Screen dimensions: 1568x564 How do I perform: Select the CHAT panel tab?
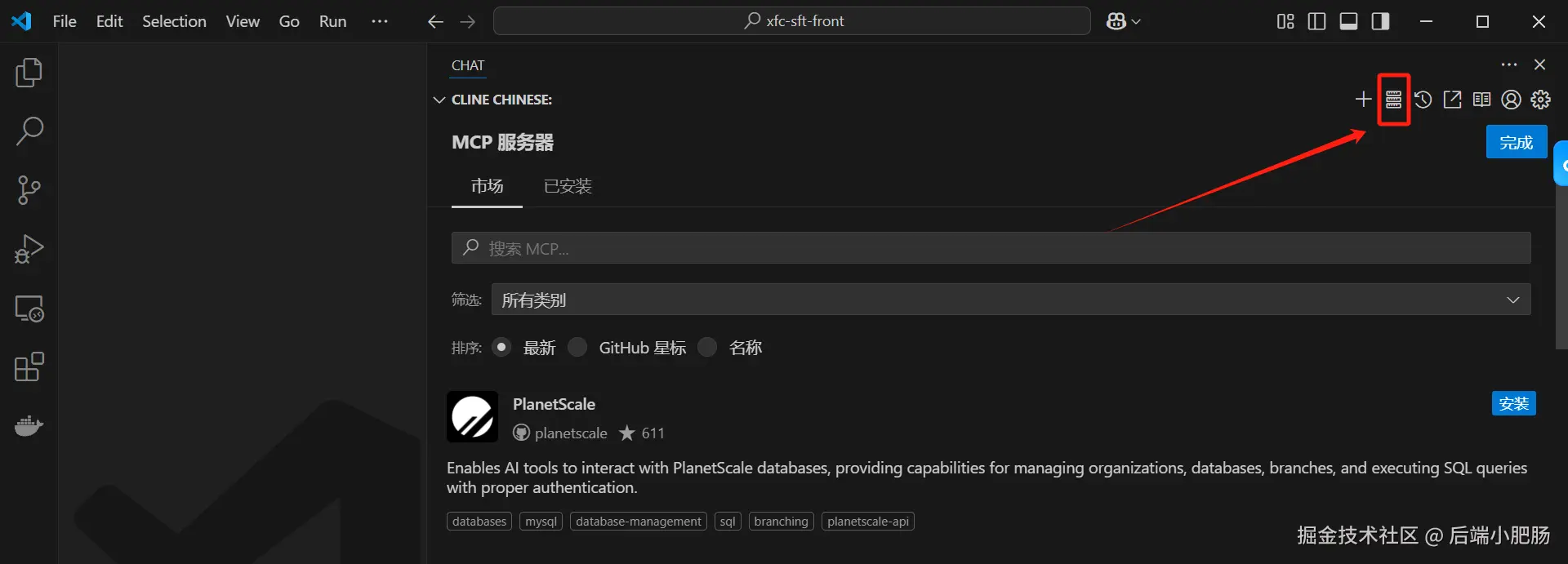468,65
